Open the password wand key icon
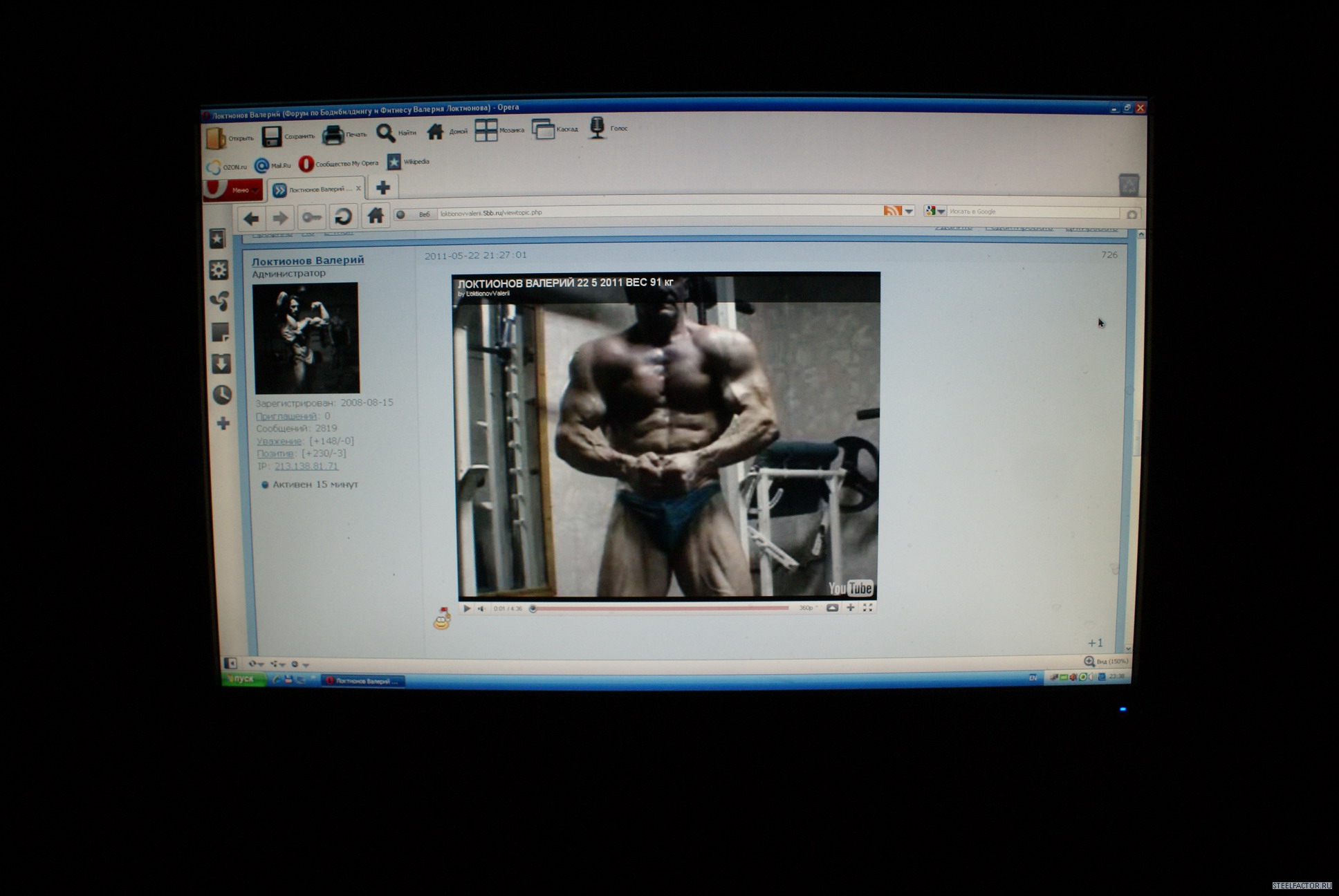Image resolution: width=1339 pixels, height=896 pixels. pos(311,218)
